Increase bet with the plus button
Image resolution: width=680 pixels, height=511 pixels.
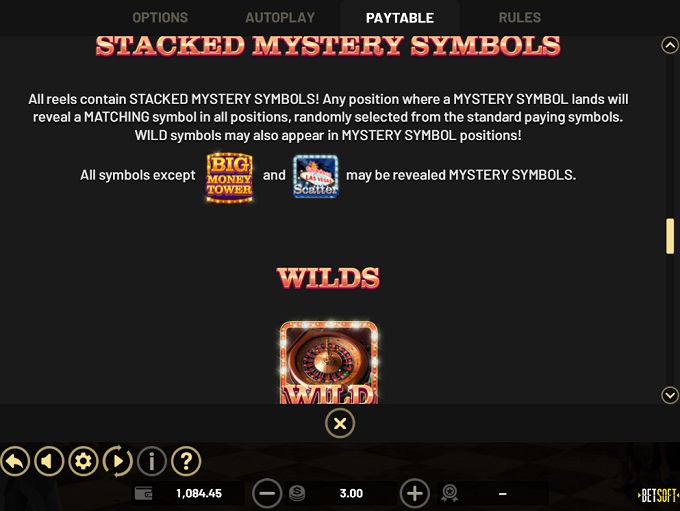tap(415, 493)
